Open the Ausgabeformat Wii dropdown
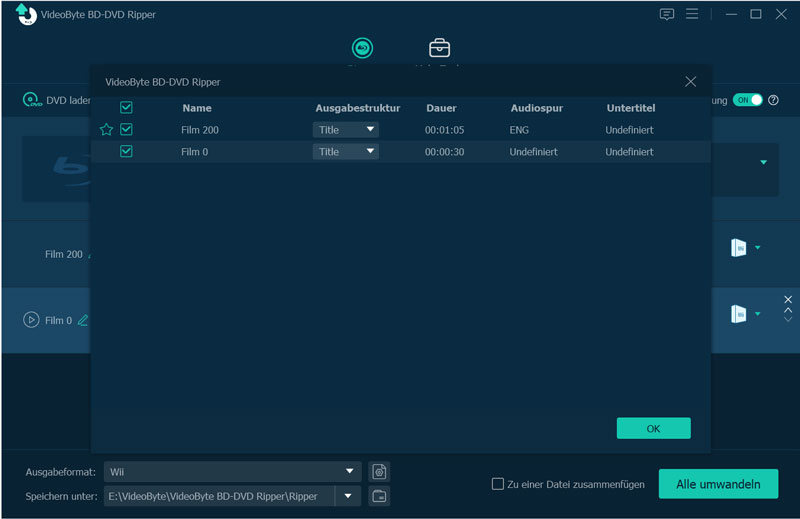 coord(233,472)
